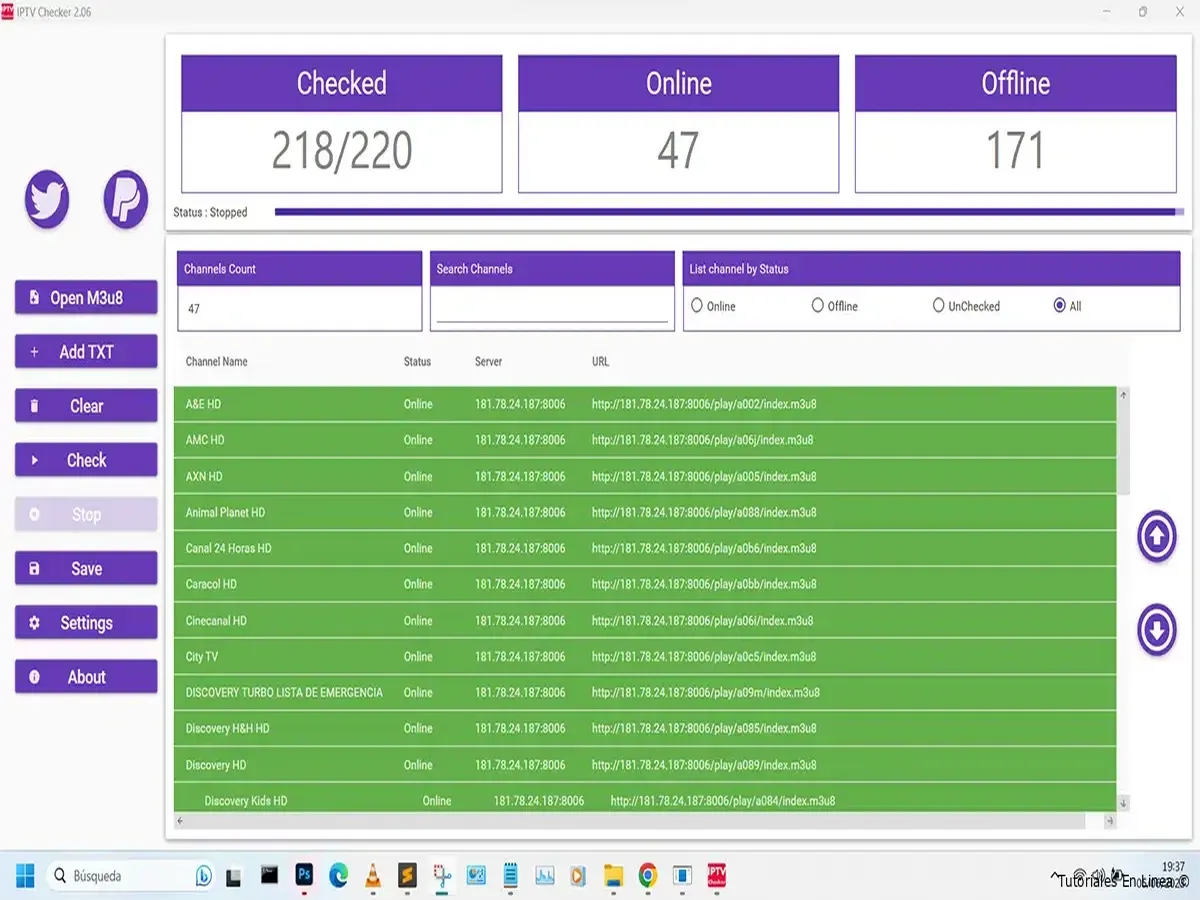Click the Channels Count value field

tap(300, 309)
